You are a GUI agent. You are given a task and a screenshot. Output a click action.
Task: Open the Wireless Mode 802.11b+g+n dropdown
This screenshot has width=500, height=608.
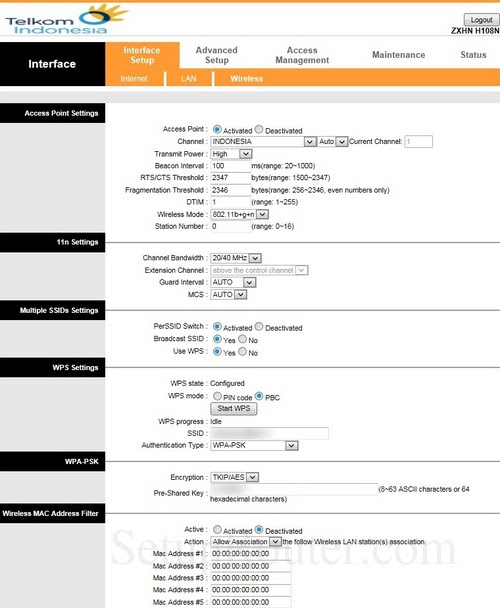tap(239, 214)
